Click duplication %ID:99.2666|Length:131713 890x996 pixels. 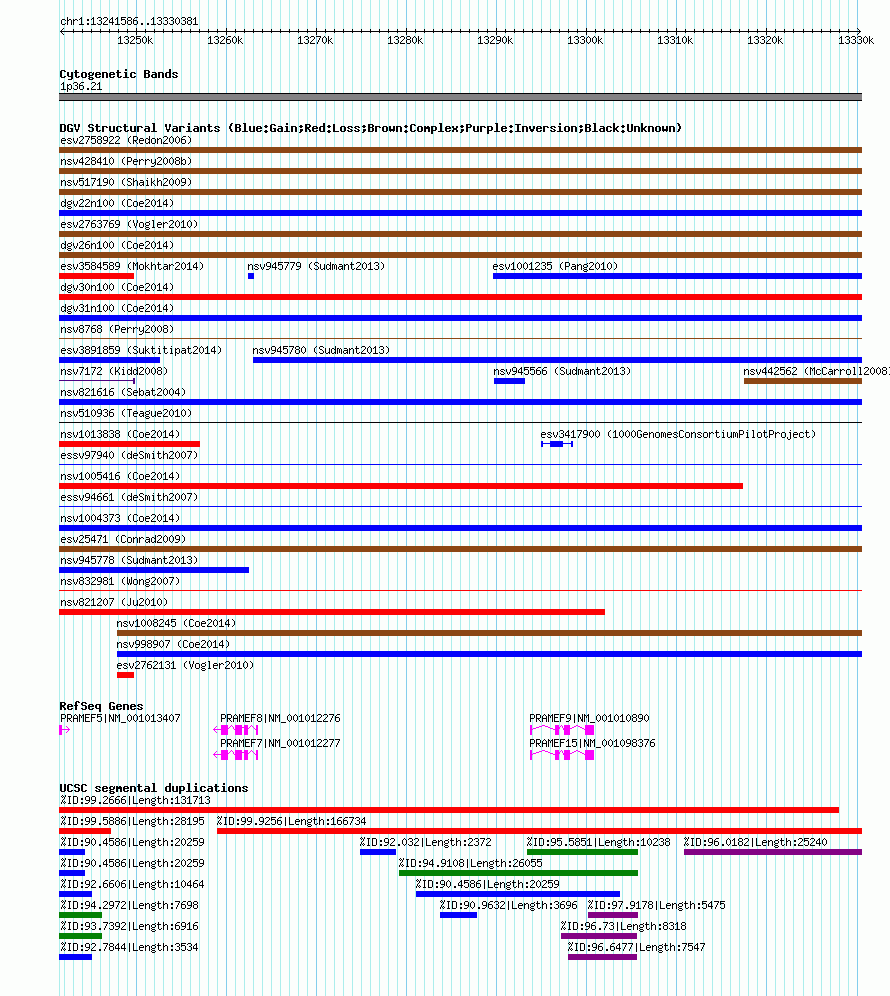point(449,809)
